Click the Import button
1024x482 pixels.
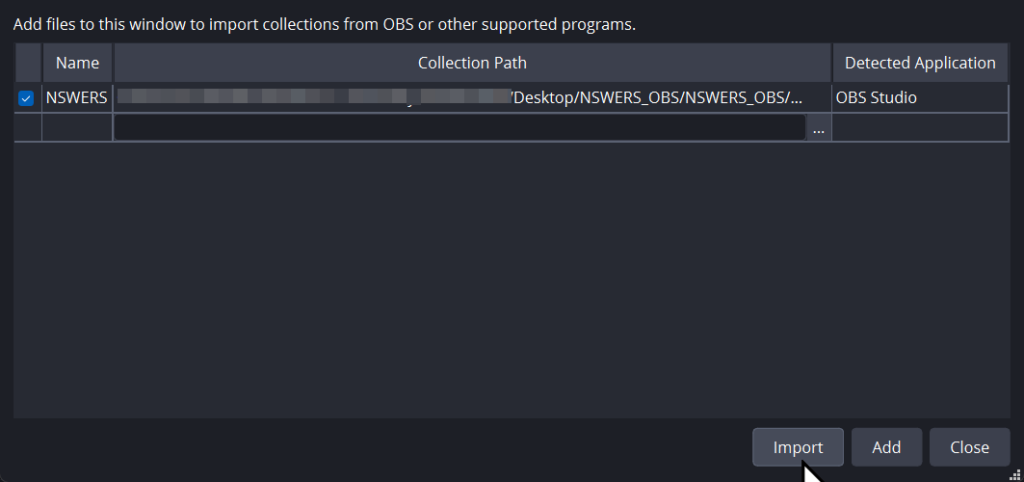coord(797,447)
